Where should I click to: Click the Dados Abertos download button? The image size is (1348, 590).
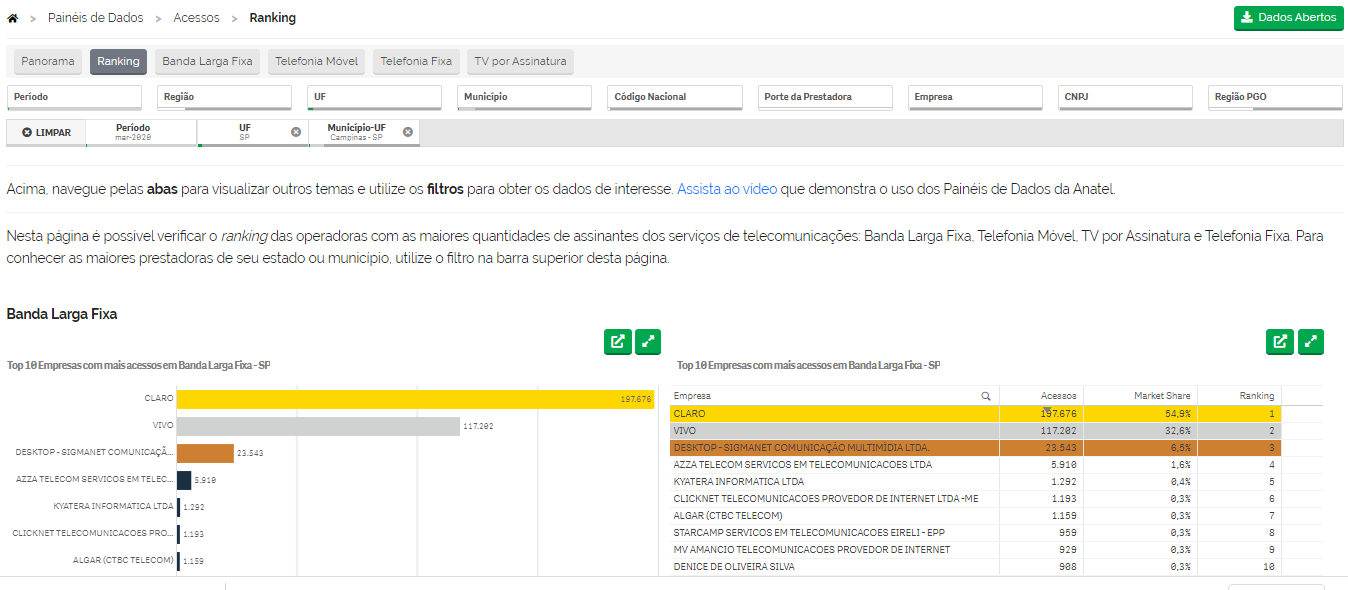click(x=1288, y=18)
